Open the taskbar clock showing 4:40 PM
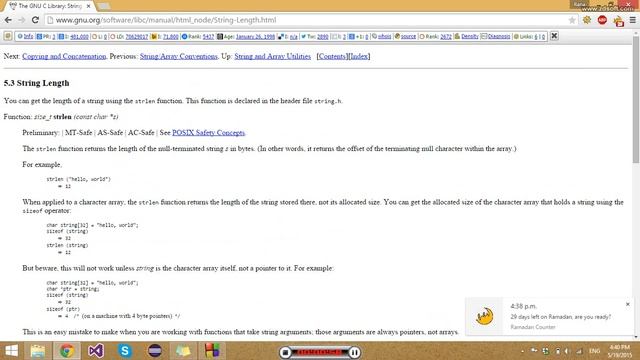The width and height of the screenshot is (640, 360). click(620, 351)
